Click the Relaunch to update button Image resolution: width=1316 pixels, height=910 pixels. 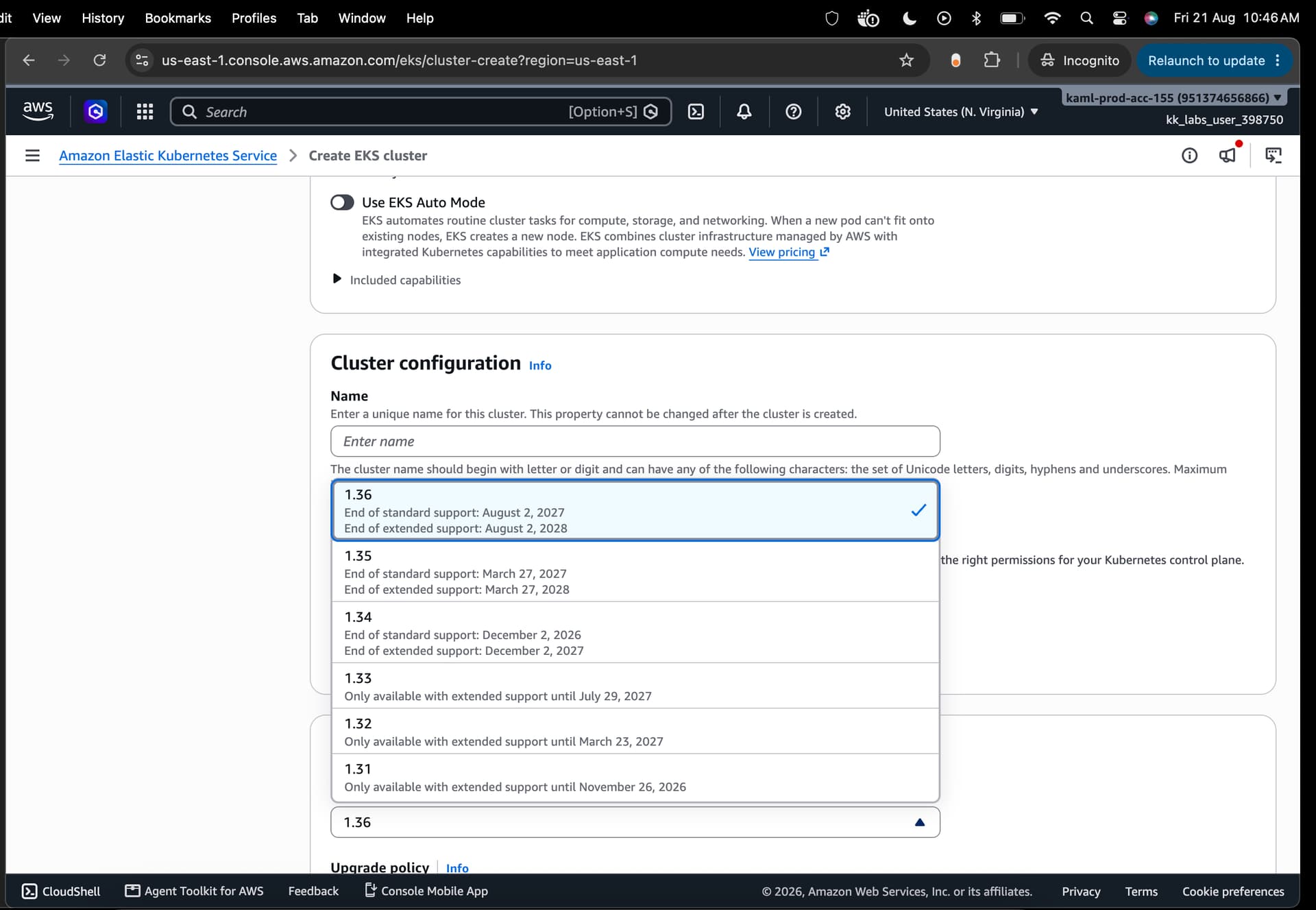pyautogui.click(x=1206, y=60)
